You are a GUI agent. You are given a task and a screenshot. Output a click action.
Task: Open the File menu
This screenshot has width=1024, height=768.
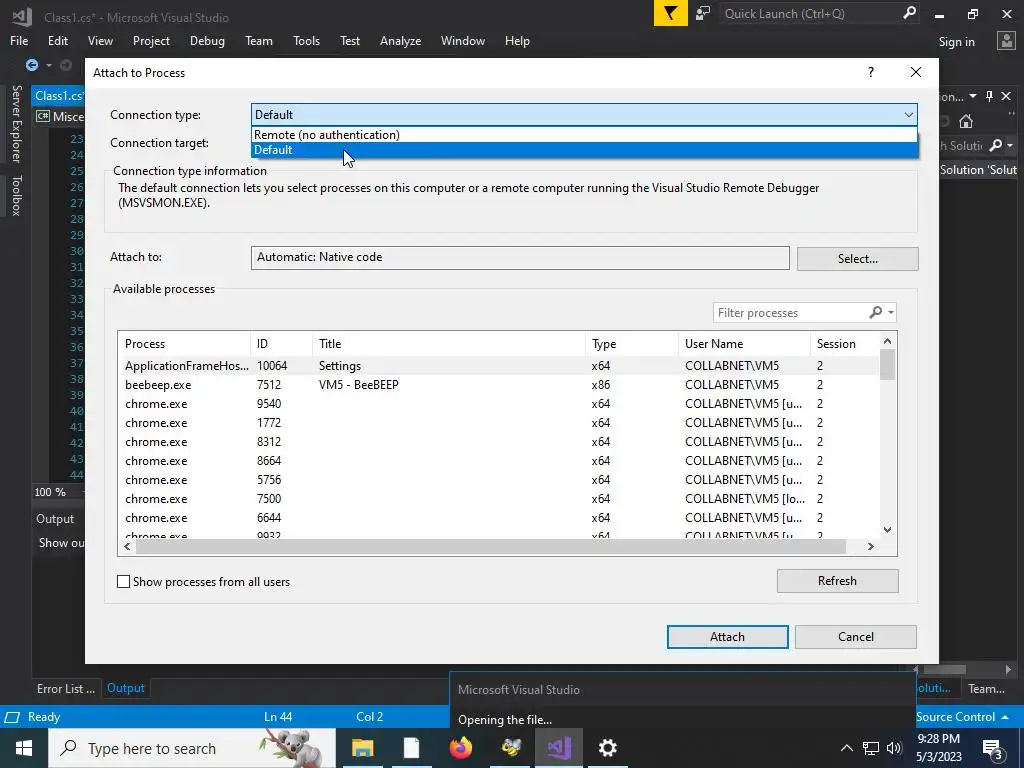coord(19,40)
